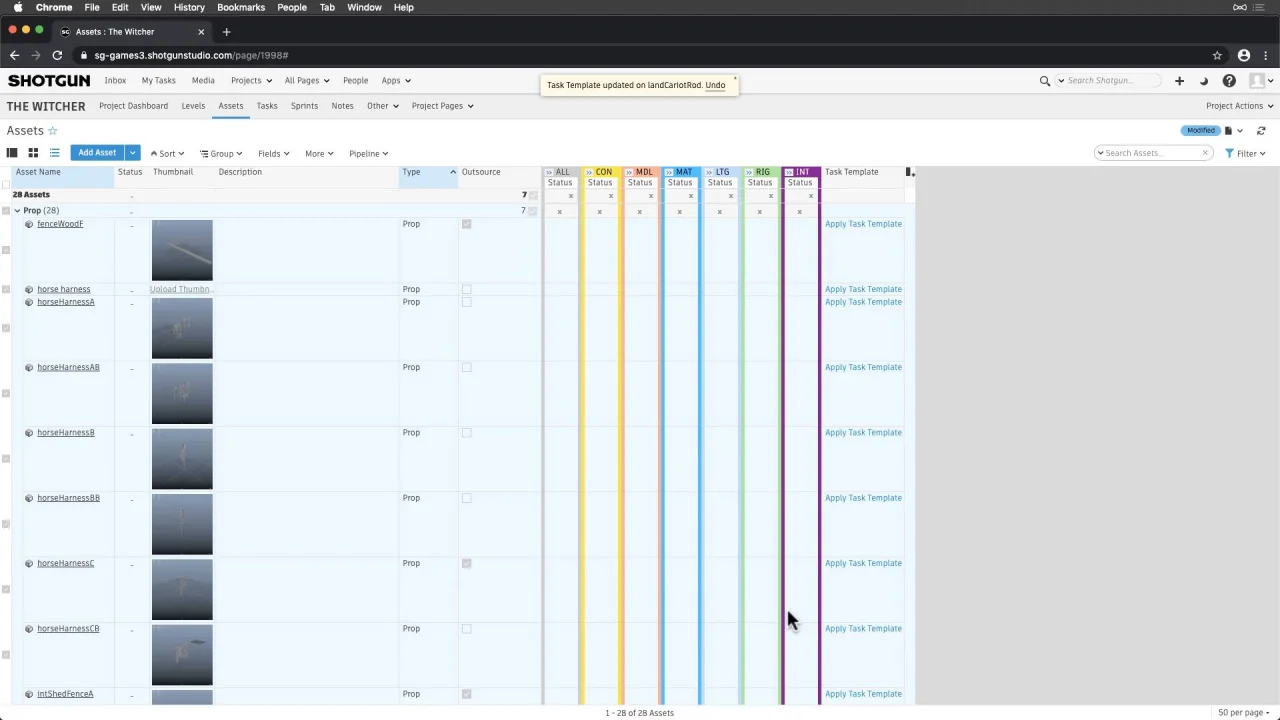The height and width of the screenshot is (720, 1280).
Task: Open the Fields dropdown
Action: click(273, 154)
